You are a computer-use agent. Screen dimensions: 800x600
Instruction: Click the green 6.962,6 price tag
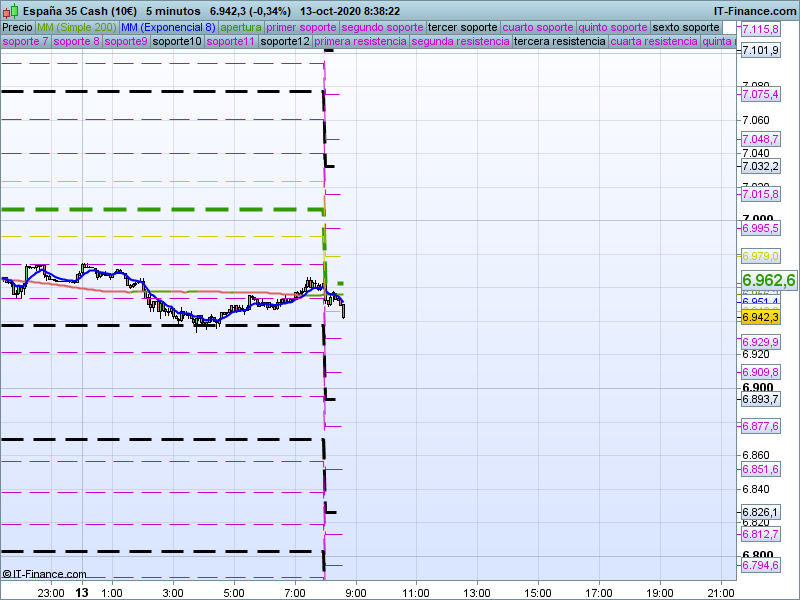(768, 280)
